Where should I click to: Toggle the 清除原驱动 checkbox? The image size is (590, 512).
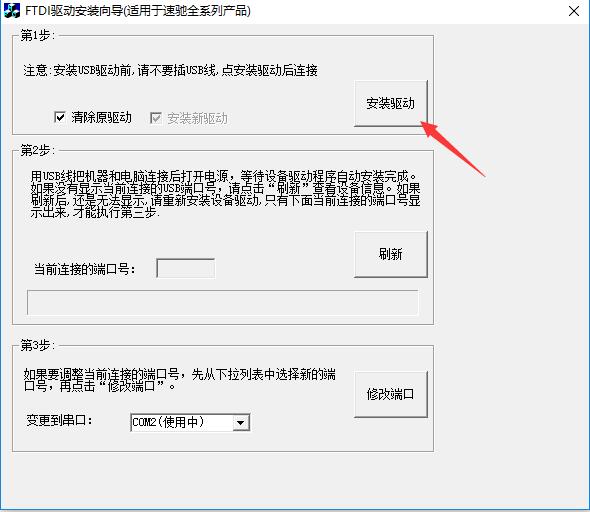click(x=59, y=117)
